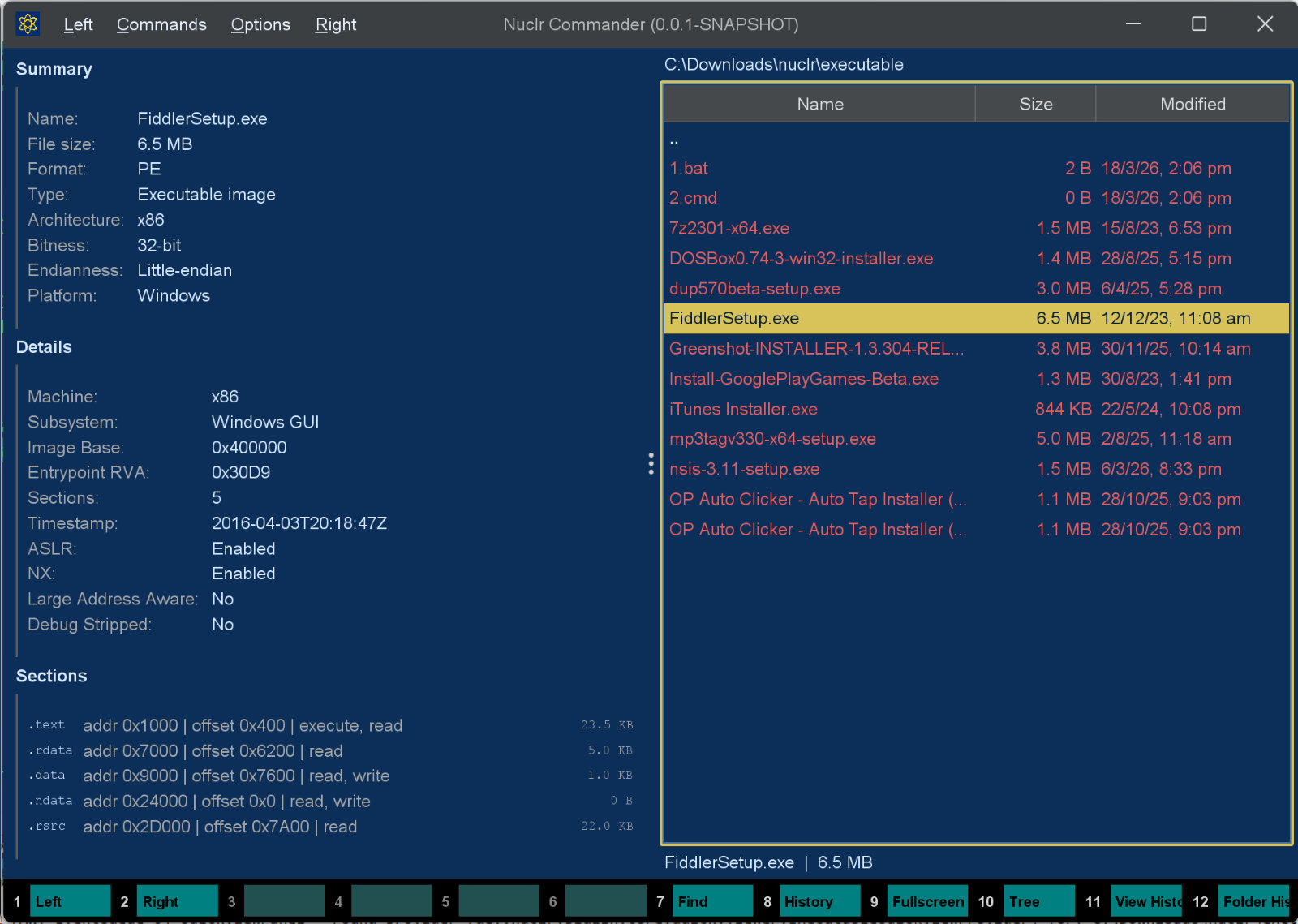Click the Timestamp value 2016-04-03T20:18:47Z
Viewport: 1298px width, 924px height.
[x=299, y=523]
